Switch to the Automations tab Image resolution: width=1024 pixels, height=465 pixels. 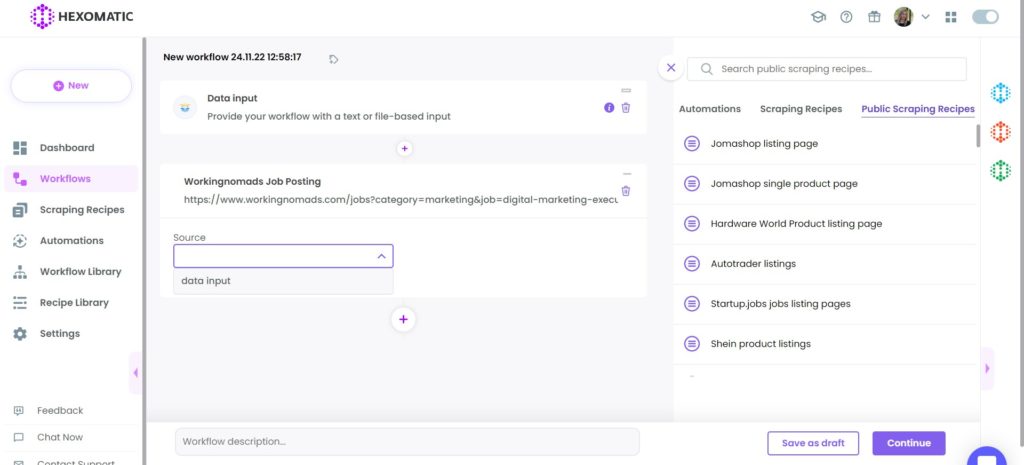(x=710, y=109)
